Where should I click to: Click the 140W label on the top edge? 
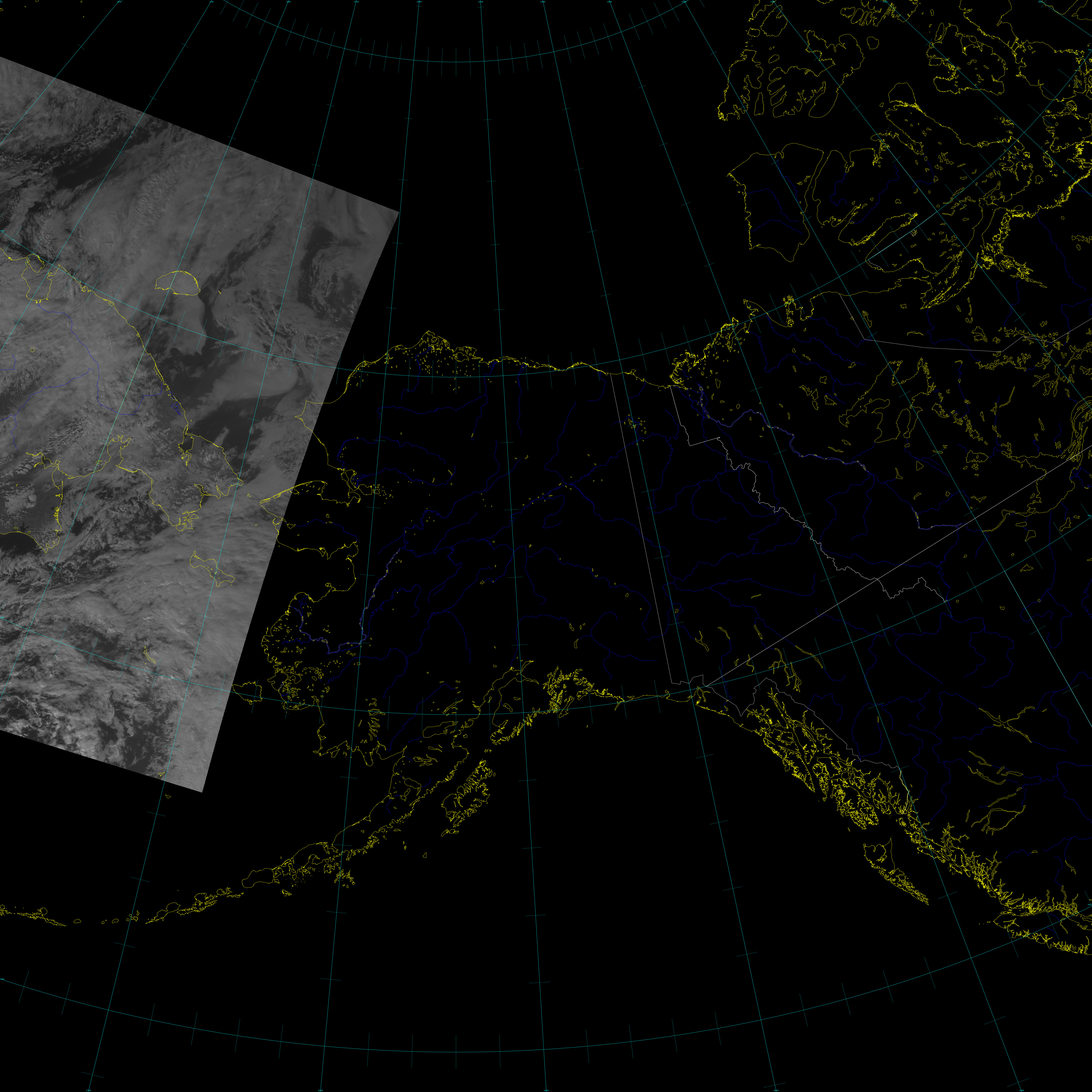pos(543,2)
